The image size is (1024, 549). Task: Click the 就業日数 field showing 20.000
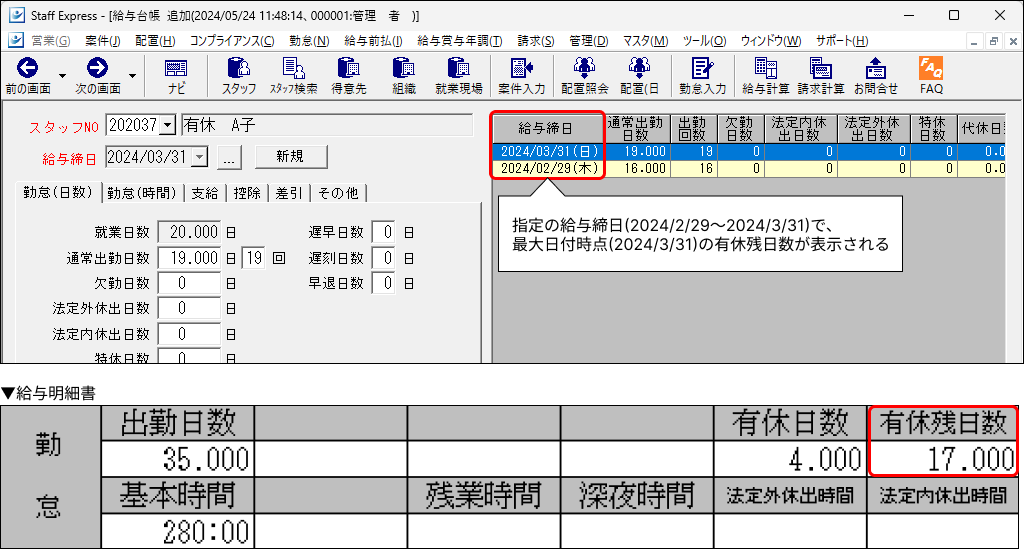point(189,232)
